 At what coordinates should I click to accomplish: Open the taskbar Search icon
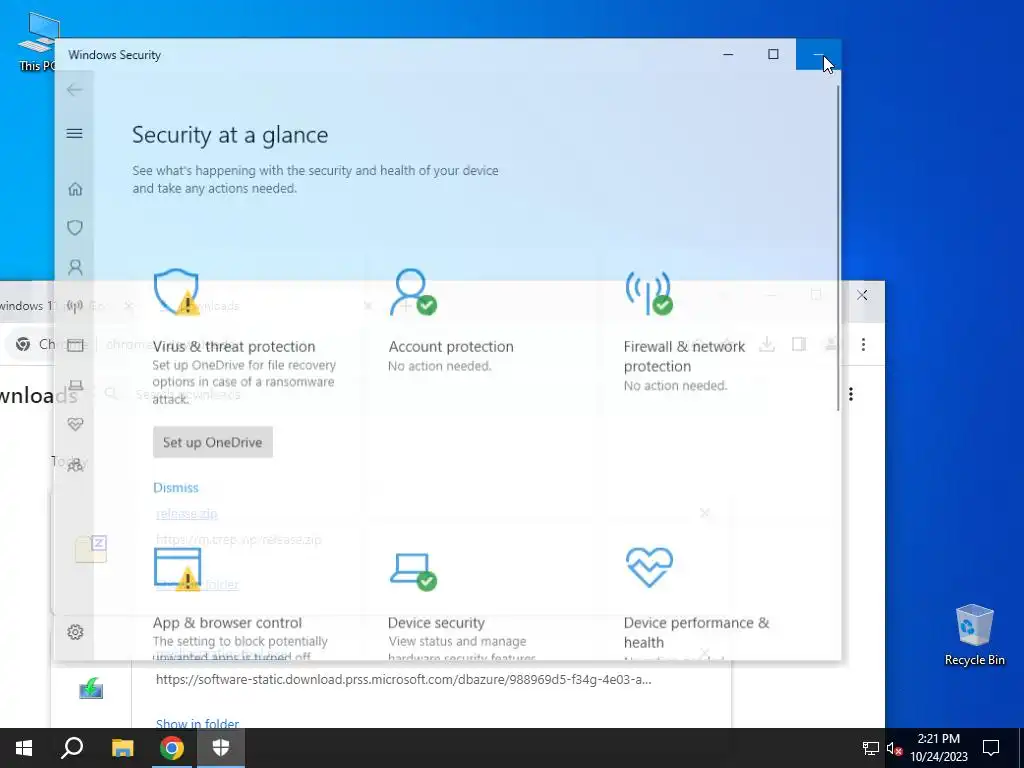(72, 748)
